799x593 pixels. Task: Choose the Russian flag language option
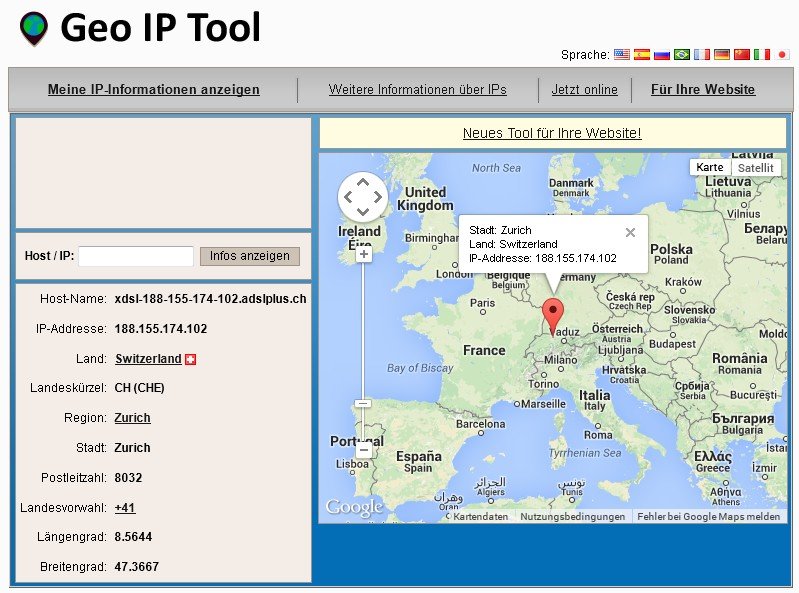662,55
